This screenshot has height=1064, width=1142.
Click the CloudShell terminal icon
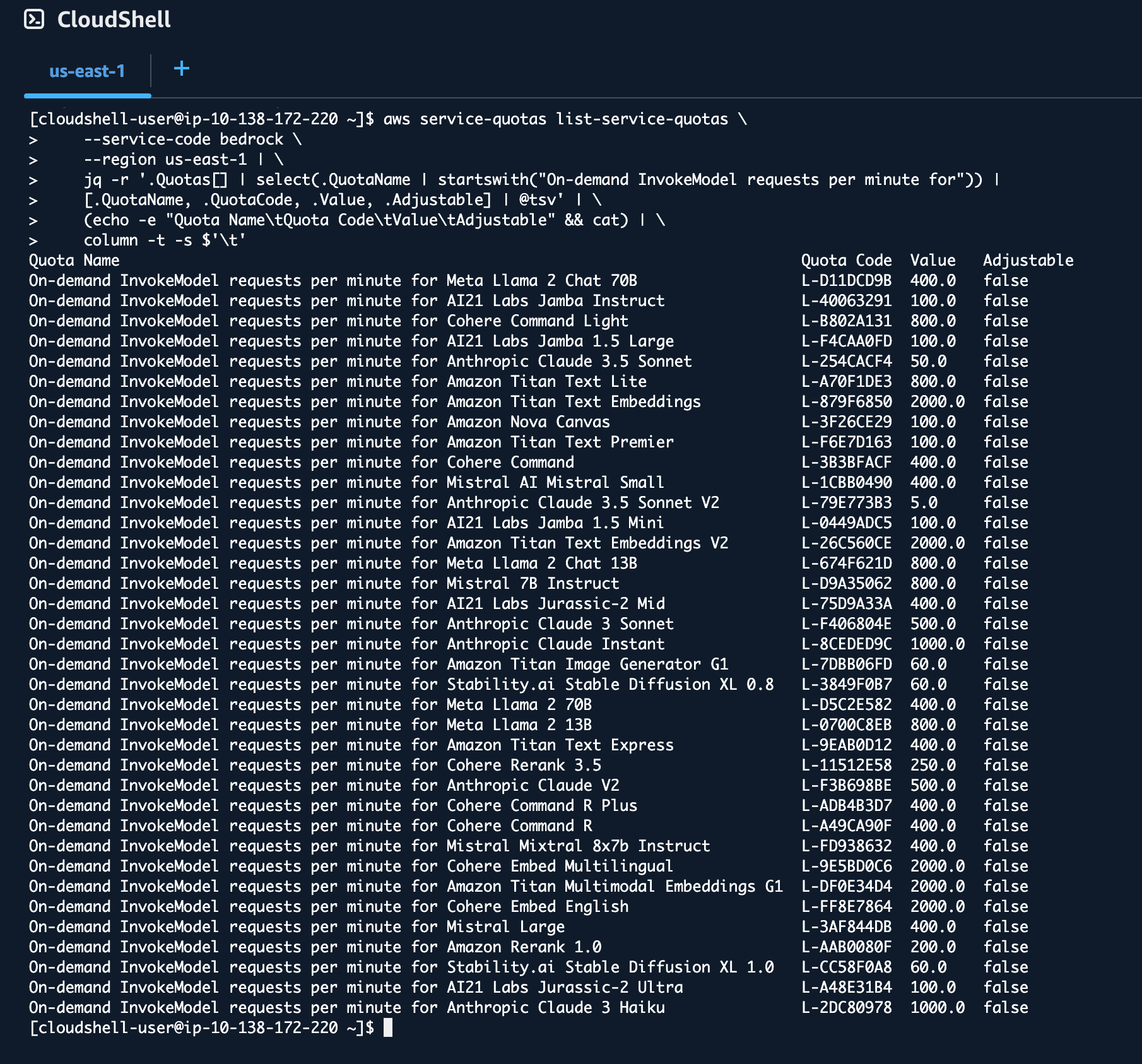click(34, 20)
